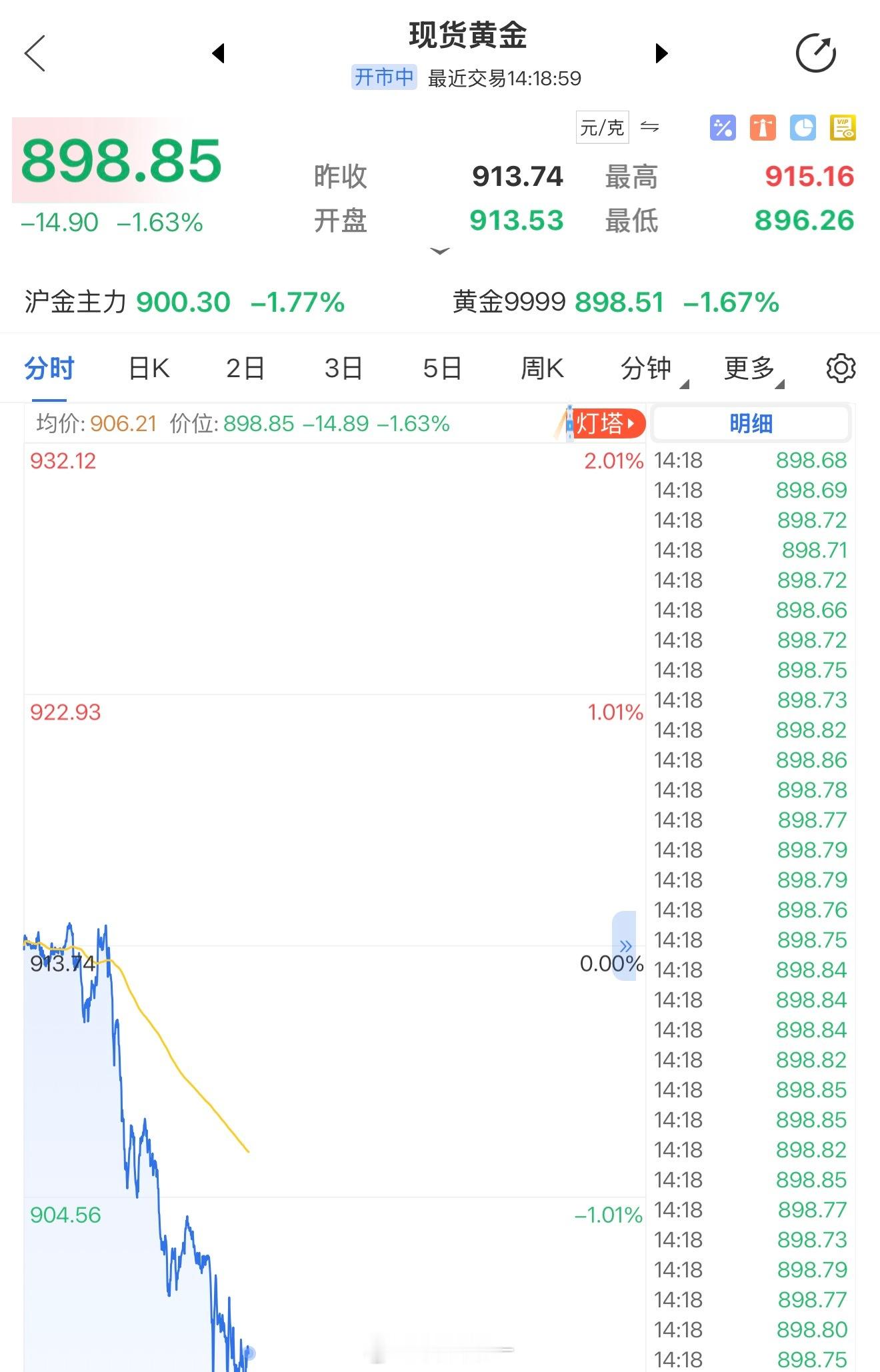Tap the 现货黄金 title
880x1372 pixels.
click(468, 35)
